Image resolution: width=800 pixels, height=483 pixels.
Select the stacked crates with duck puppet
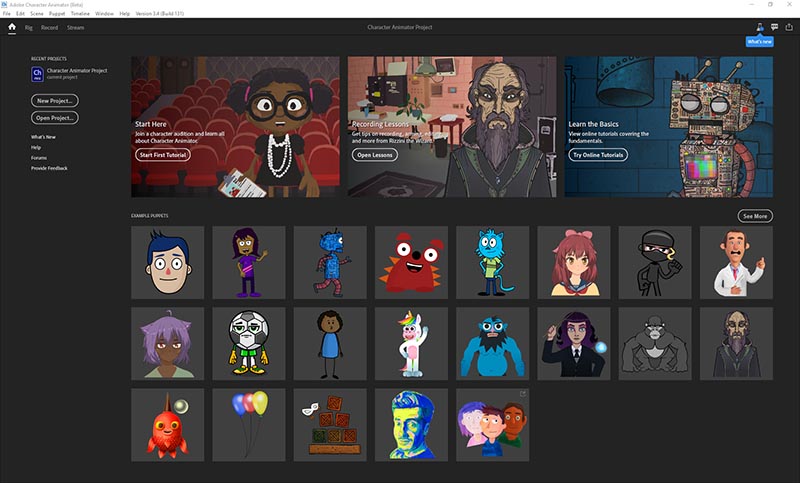[x=330, y=425]
